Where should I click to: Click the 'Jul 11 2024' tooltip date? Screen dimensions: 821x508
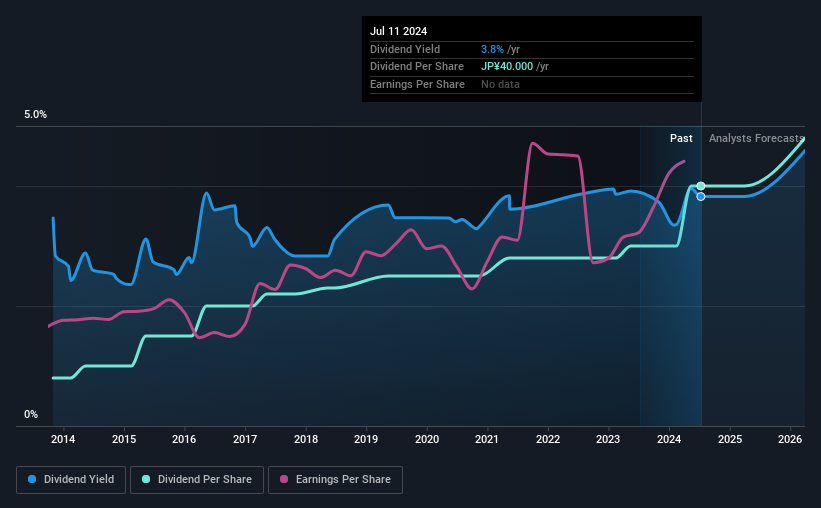(x=398, y=31)
